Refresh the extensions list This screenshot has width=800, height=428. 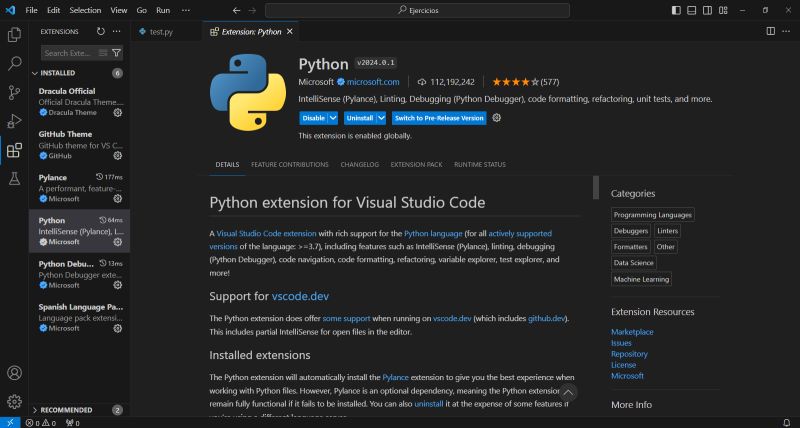[101, 32]
